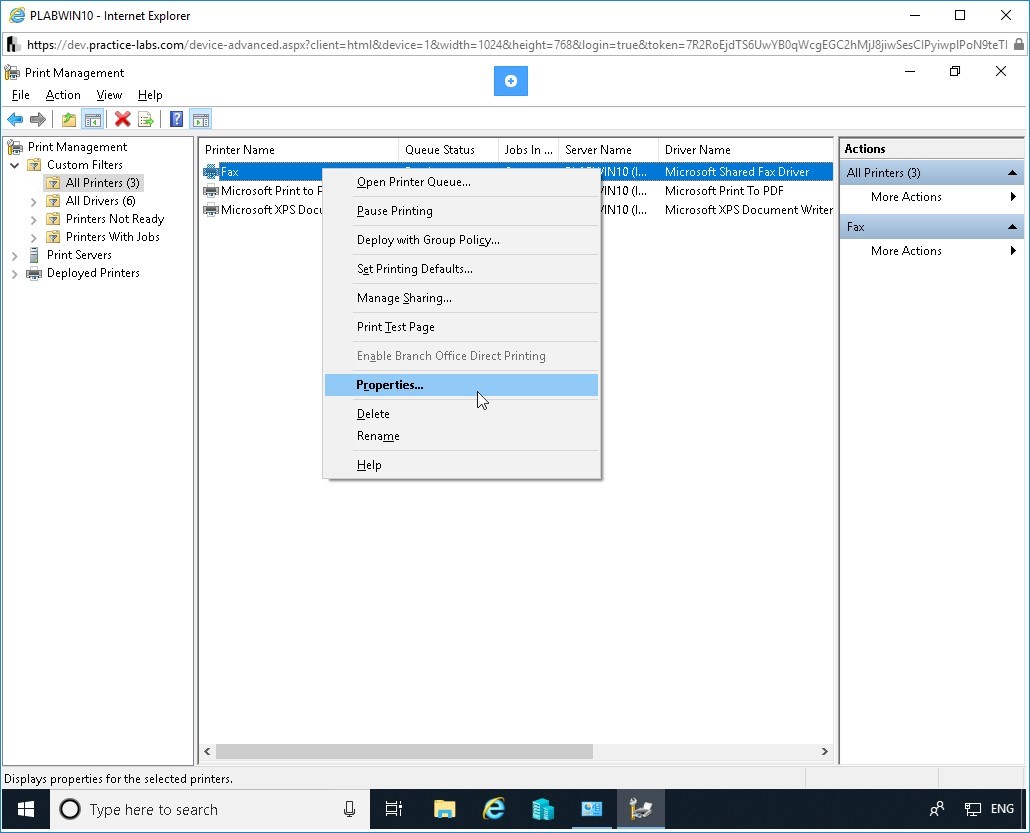Click the red X Delete toolbar icon
1030x833 pixels.
point(123,120)
